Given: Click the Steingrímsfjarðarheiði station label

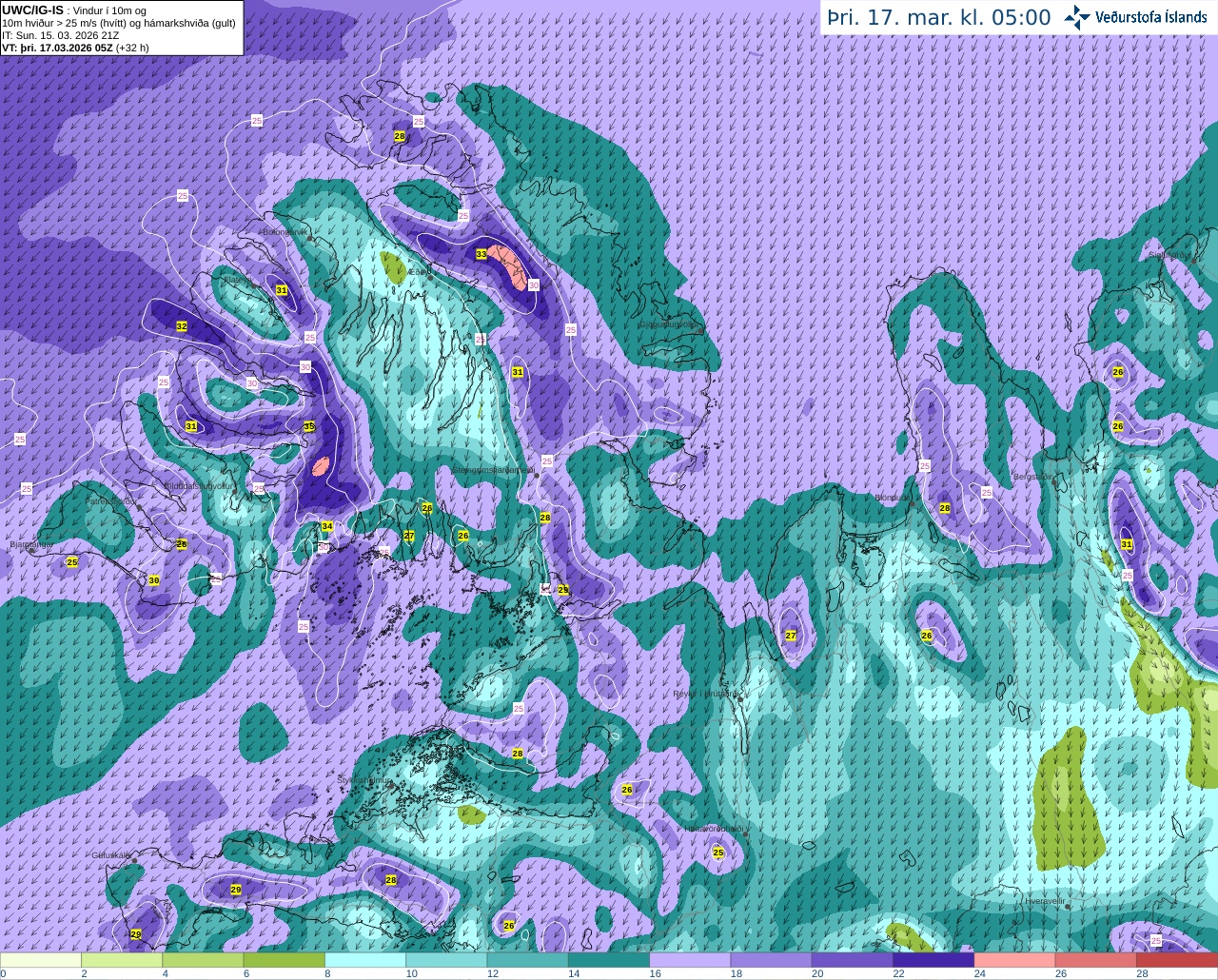Looking at the screenshot, I should tap(493, 469).
